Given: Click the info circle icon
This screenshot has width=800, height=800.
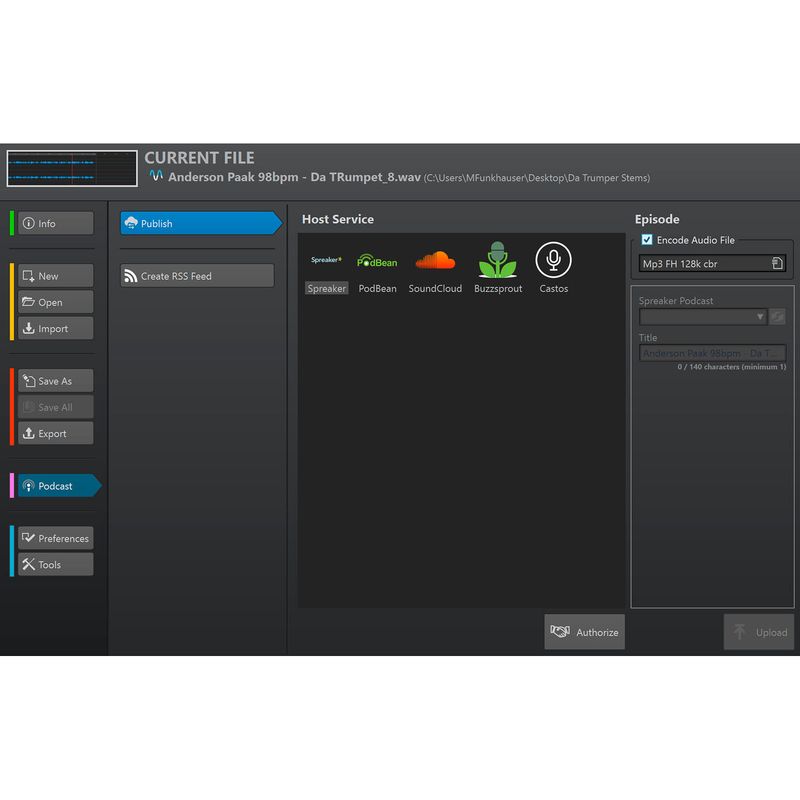Looking at the screenshot, I should 29,223.
